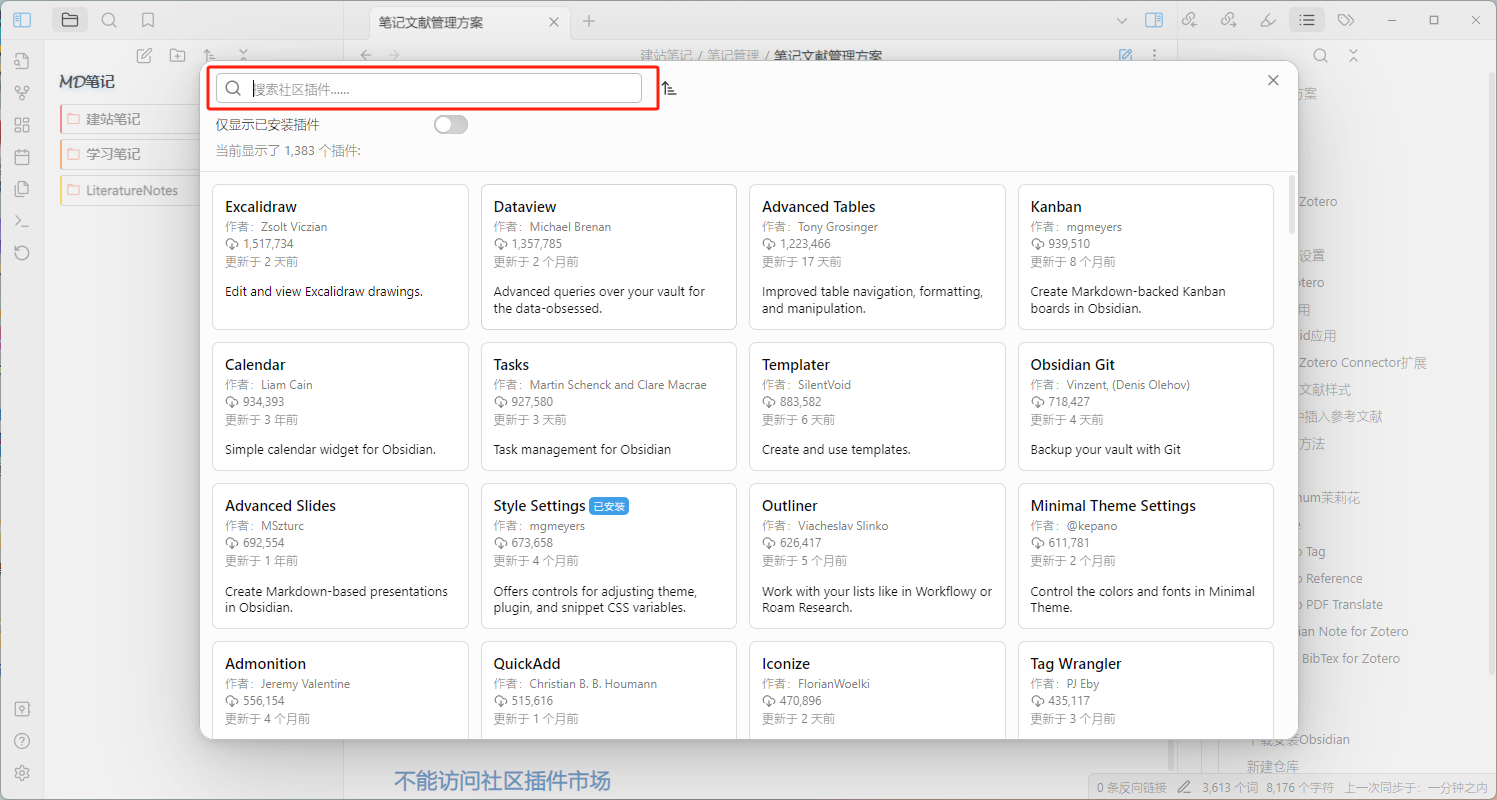Open the Style Settings plugin card
Image resolution: width=1497 pixels, height=800 pixels.
(x=609, y=556)
